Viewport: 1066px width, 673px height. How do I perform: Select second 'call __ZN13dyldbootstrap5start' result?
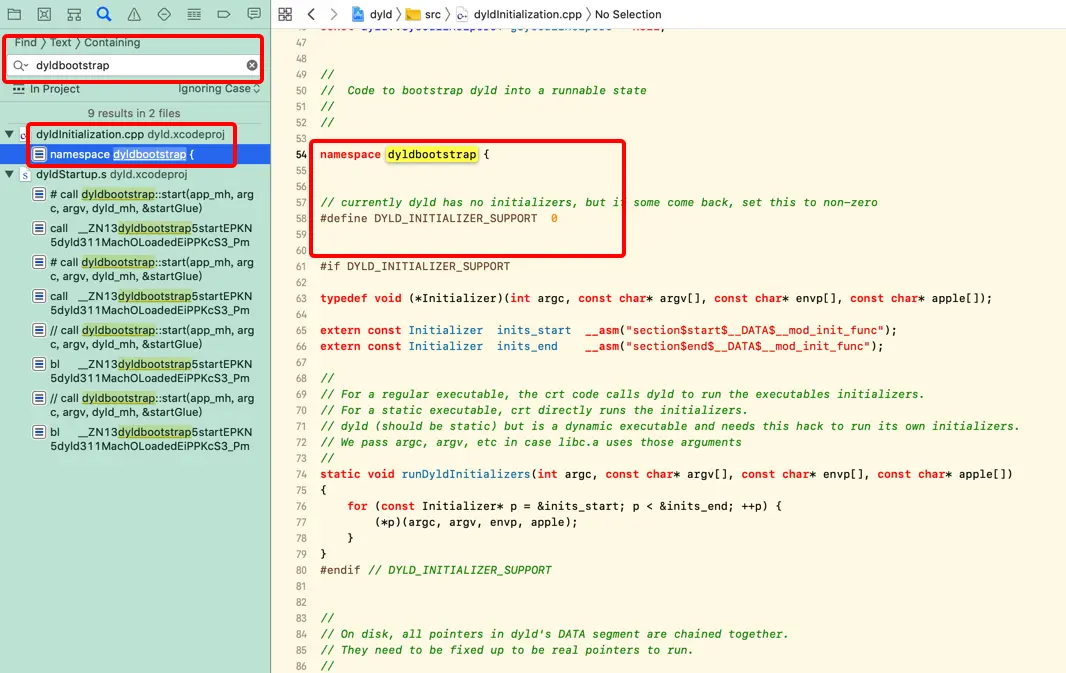(151, 303)
